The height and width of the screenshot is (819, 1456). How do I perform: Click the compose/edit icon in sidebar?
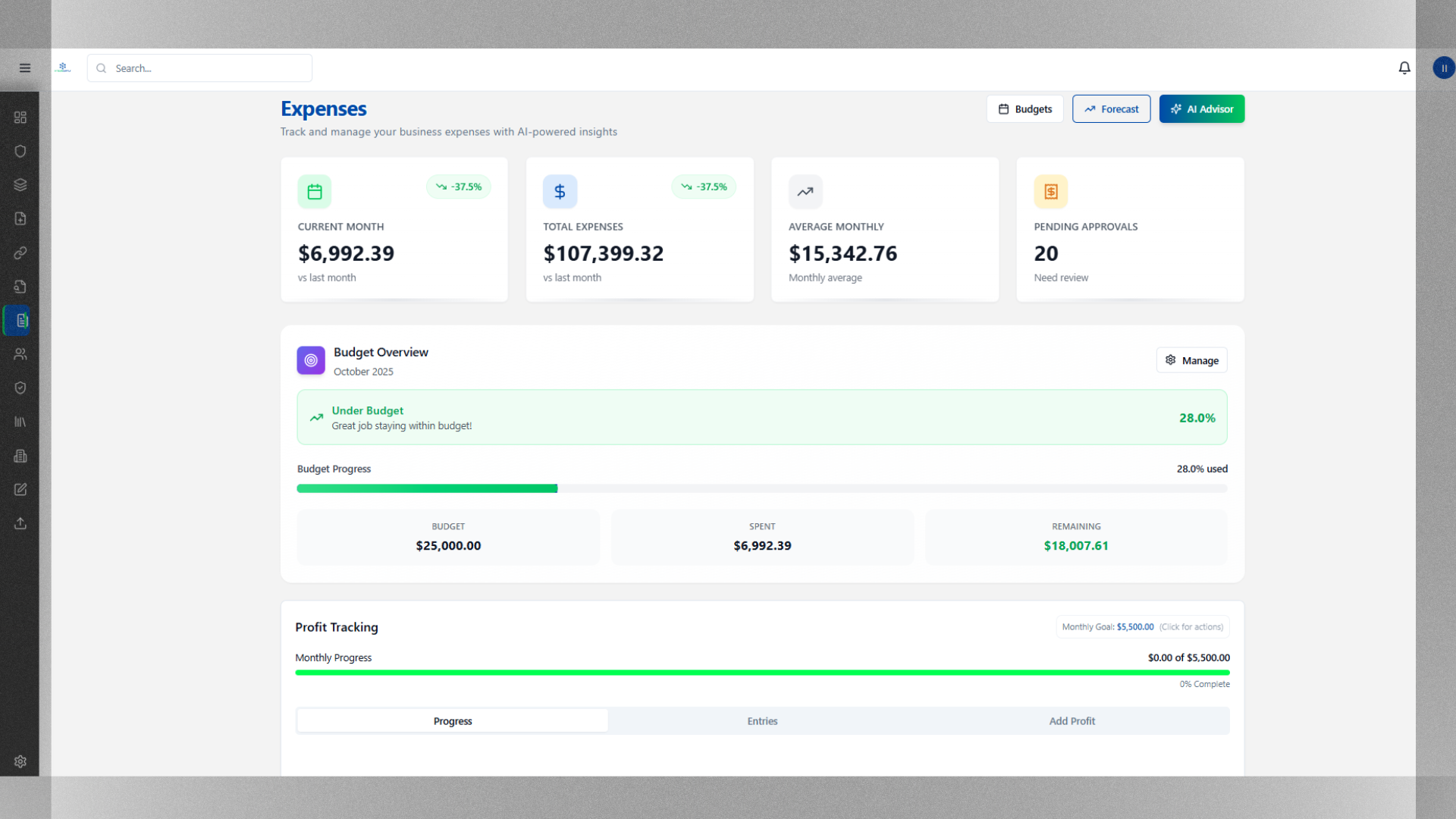(x=20, y=489)
